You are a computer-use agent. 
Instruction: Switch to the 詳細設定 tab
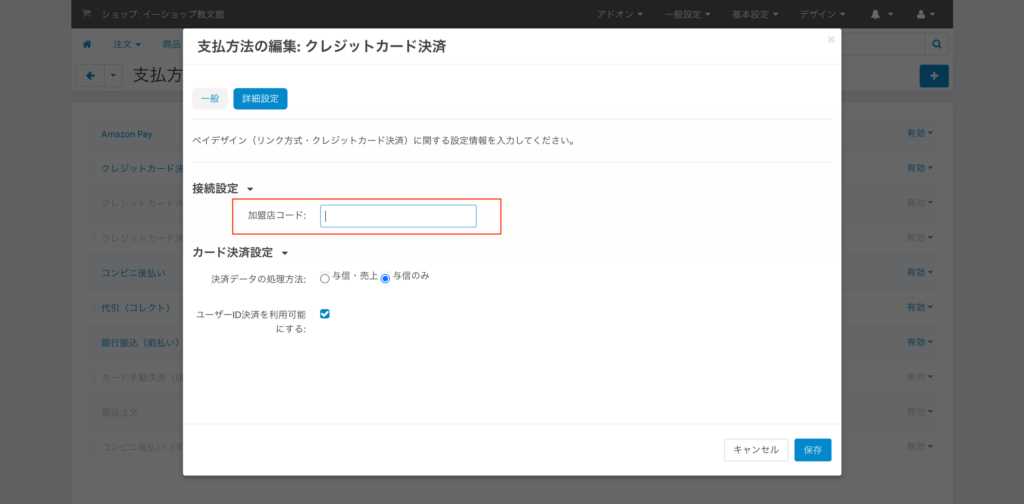pos(260,98)
